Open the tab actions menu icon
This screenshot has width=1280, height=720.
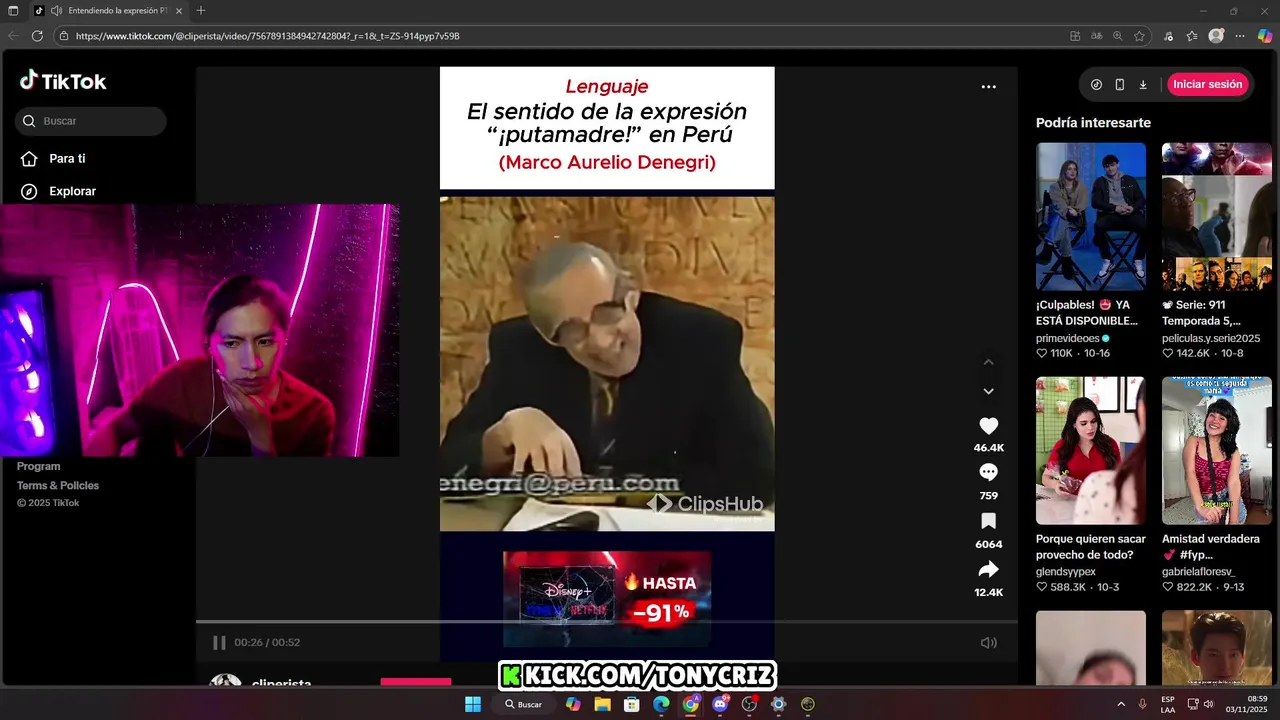pos(12,10)
